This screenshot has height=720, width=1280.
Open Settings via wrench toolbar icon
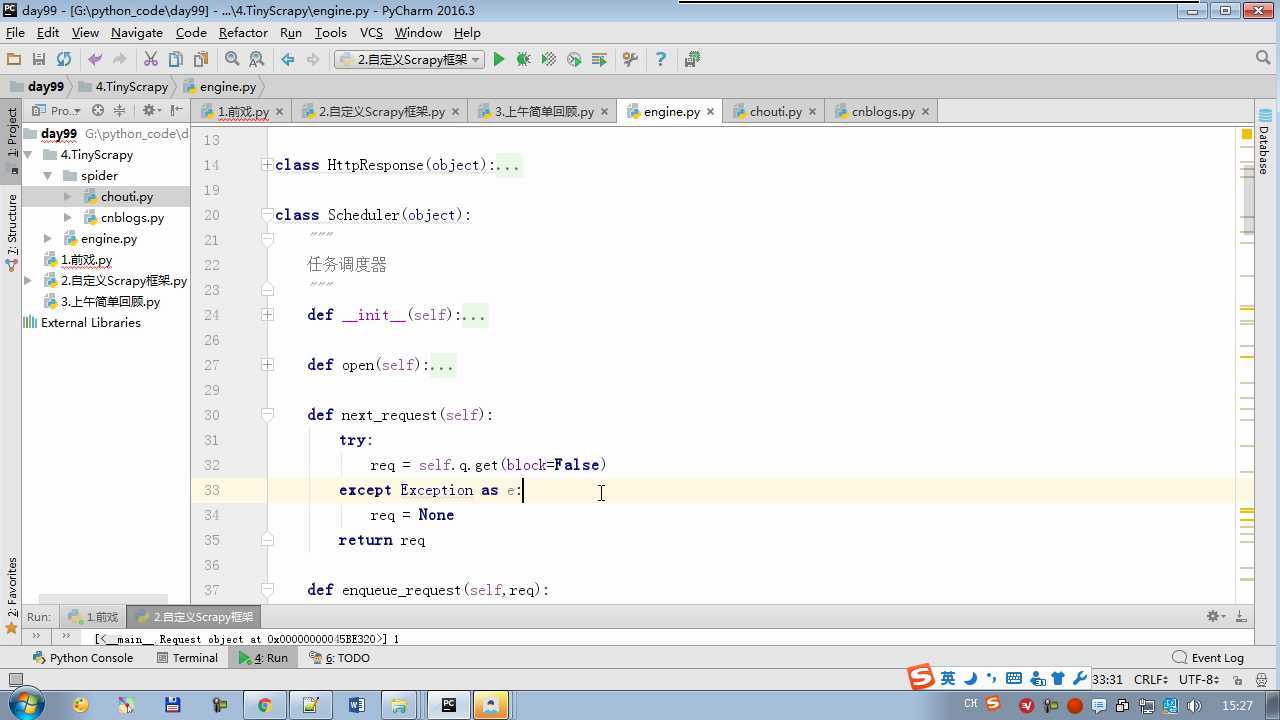coord(630,60)
